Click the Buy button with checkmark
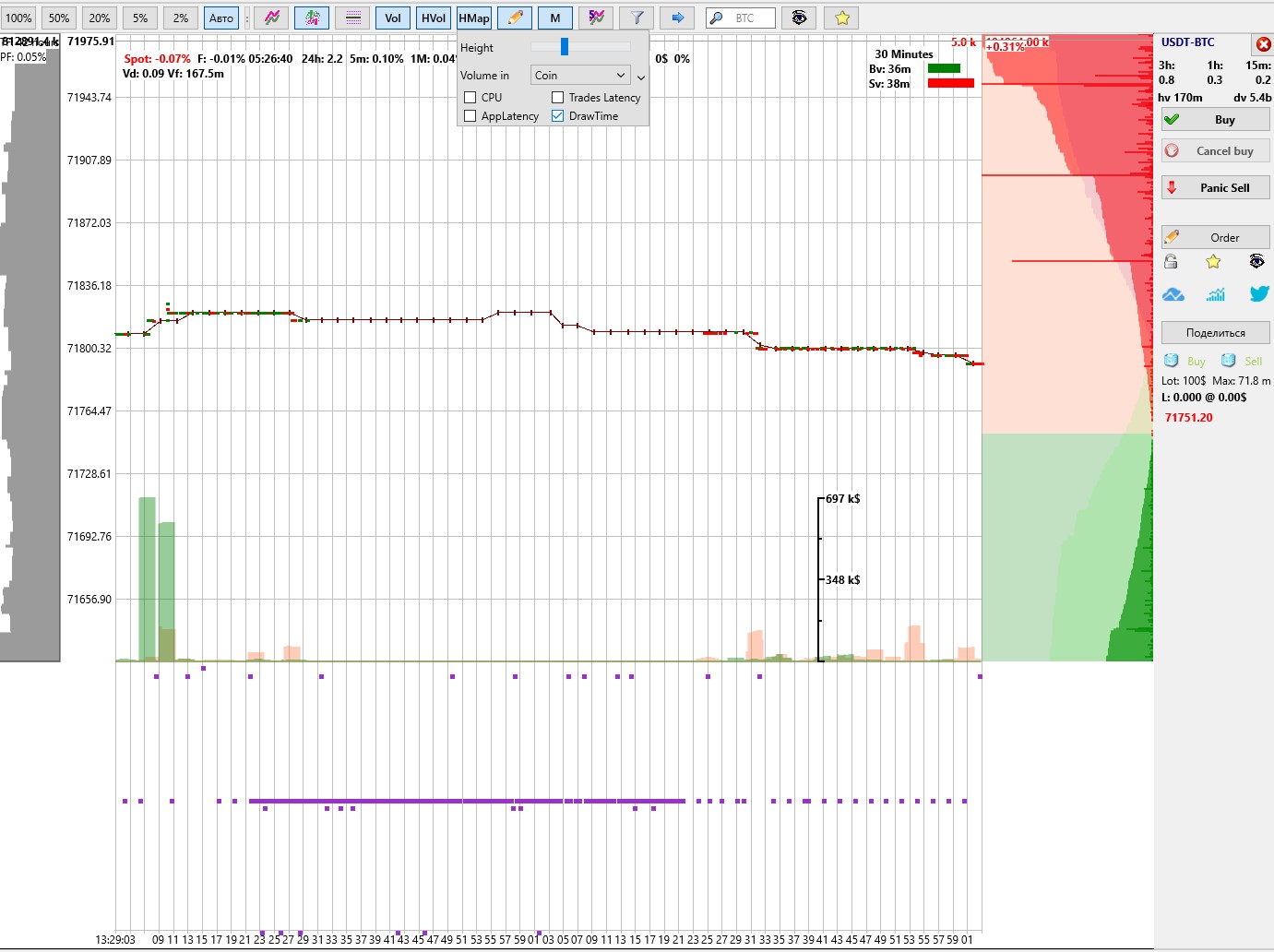 tap(1215, 120)
